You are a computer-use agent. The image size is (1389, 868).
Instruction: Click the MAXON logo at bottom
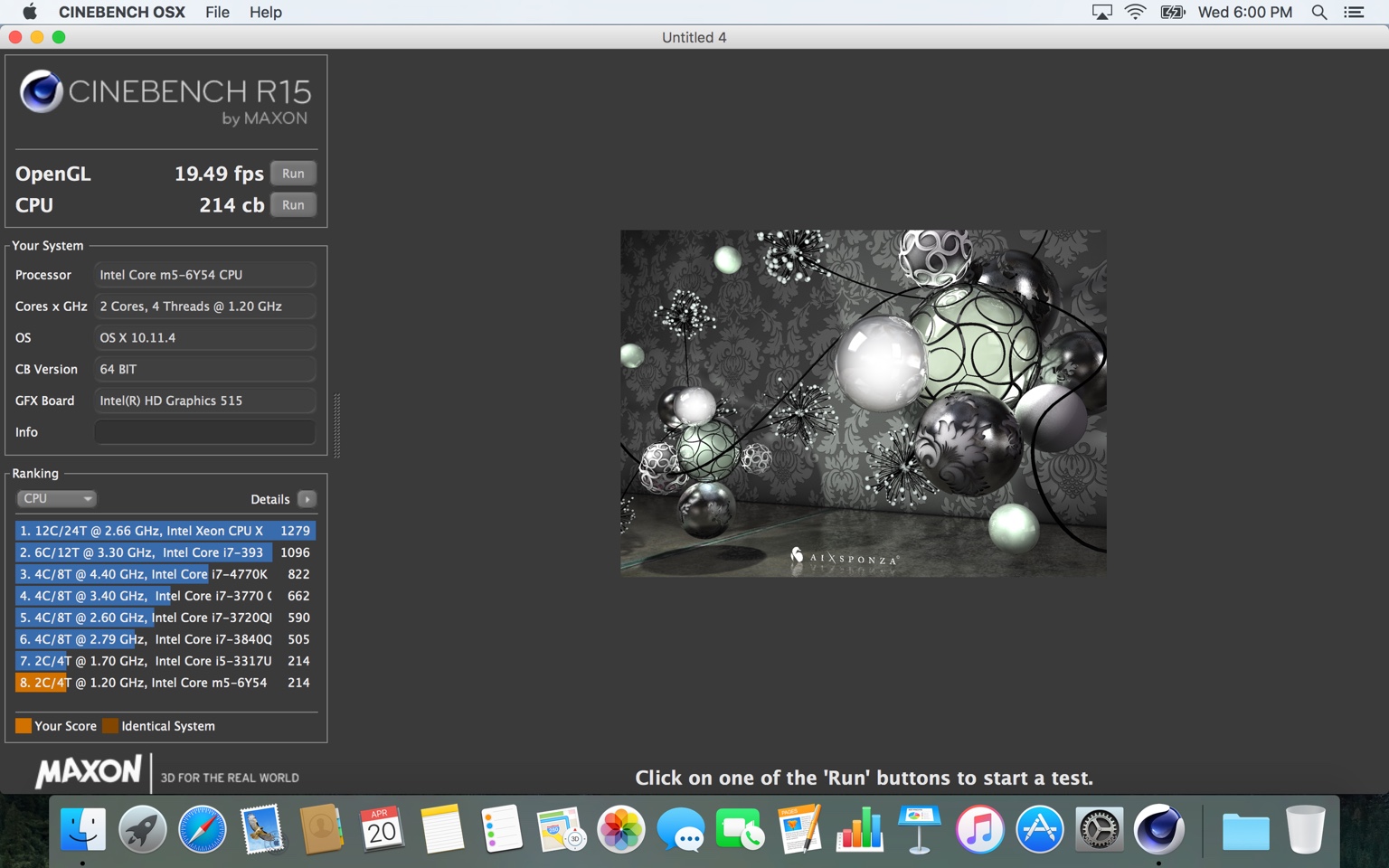pyautogui.click(x=89, y=771)
